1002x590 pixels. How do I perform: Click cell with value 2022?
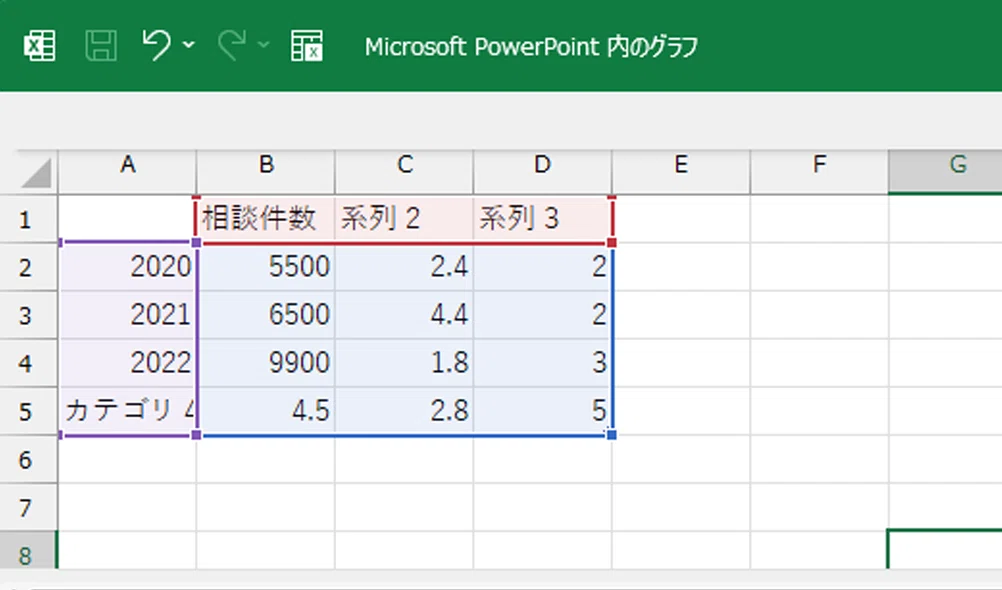click(127, 363)
